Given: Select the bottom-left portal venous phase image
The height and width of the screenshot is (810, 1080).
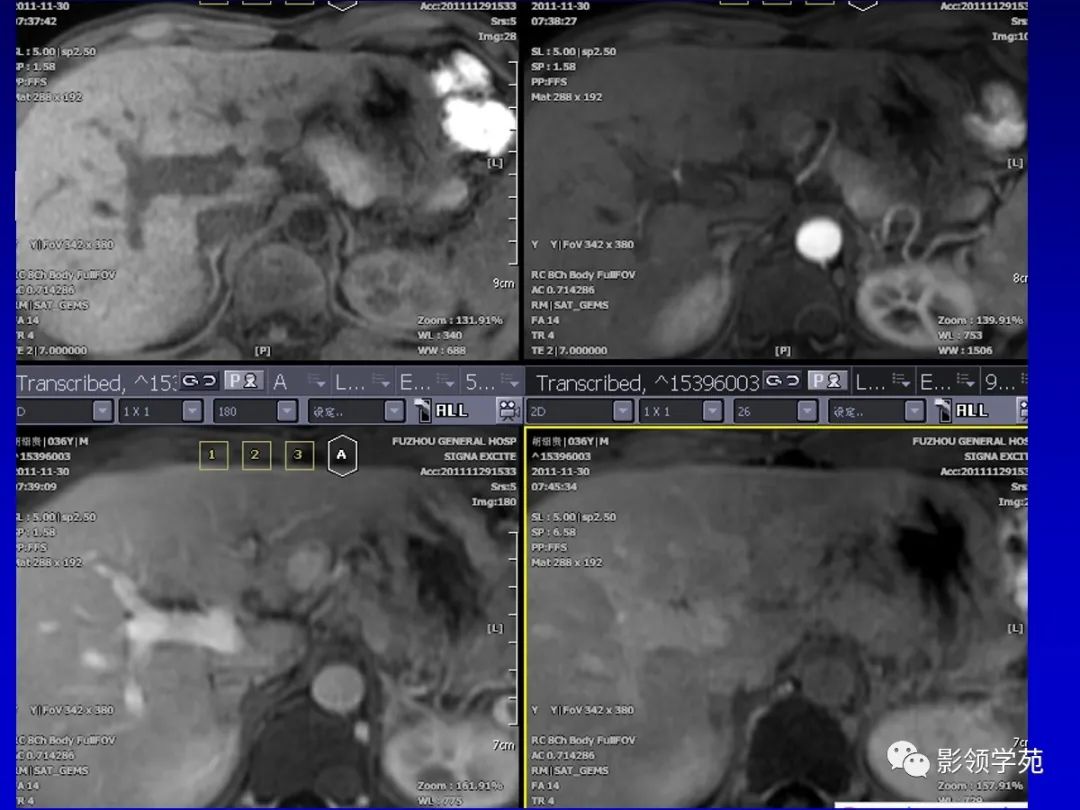Looking at the screenshot, I should point(267,617).
